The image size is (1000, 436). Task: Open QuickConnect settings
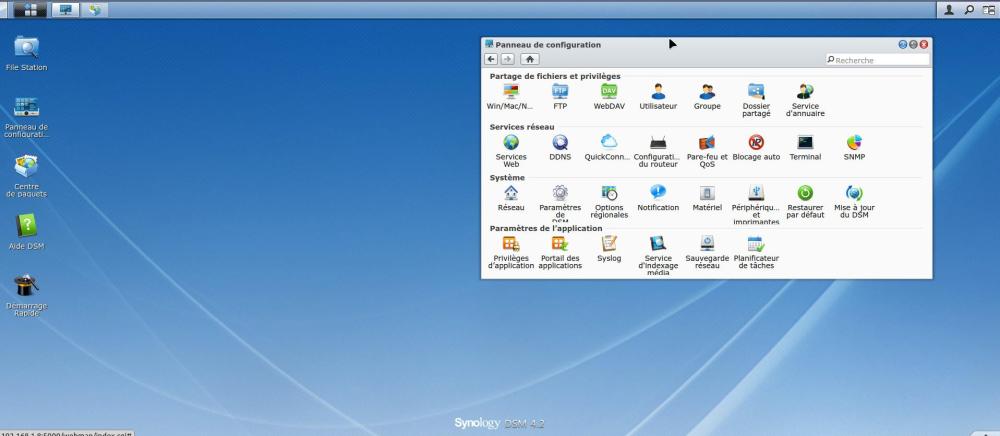(x=608, y=147)
